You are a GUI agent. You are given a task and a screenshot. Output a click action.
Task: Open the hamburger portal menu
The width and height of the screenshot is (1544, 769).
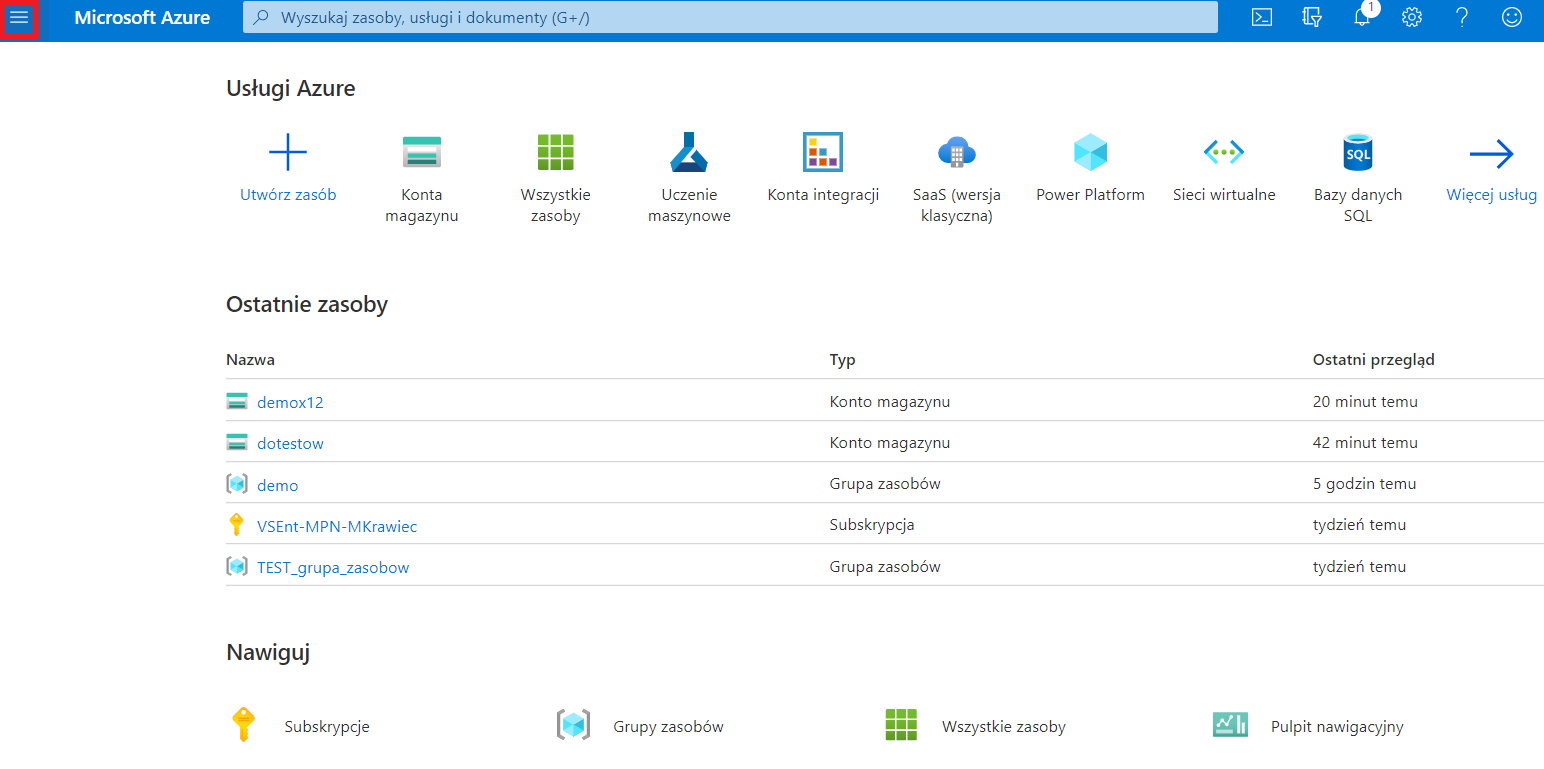[x=19, y=17]
